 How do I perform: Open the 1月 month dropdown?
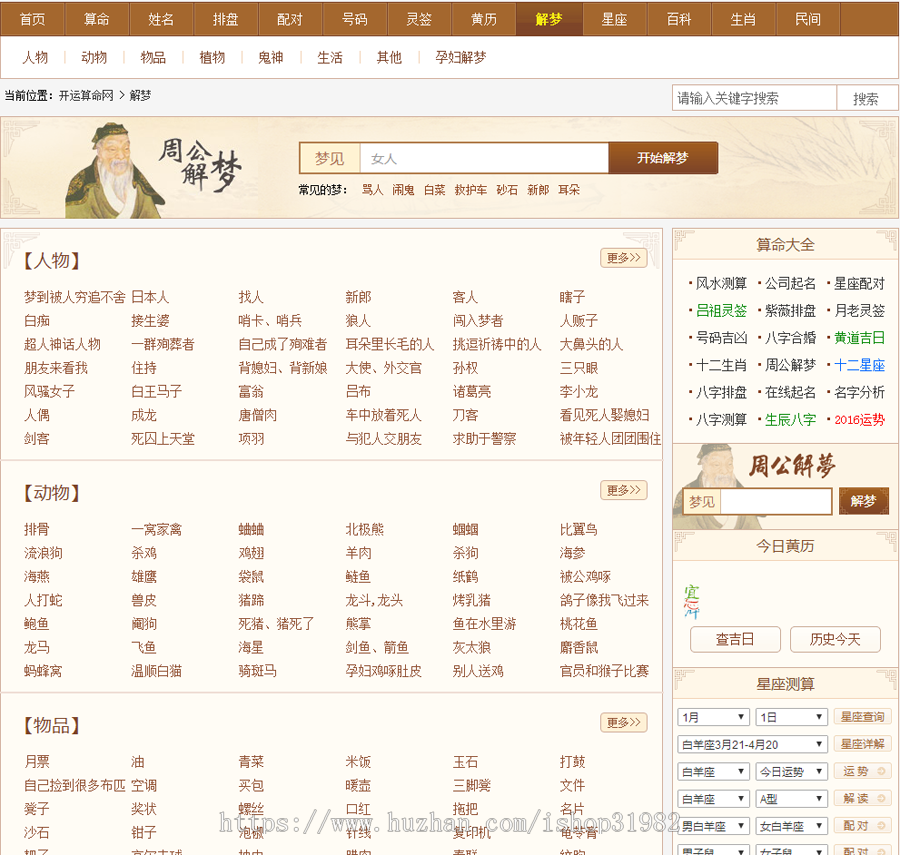tap(713, 717)
